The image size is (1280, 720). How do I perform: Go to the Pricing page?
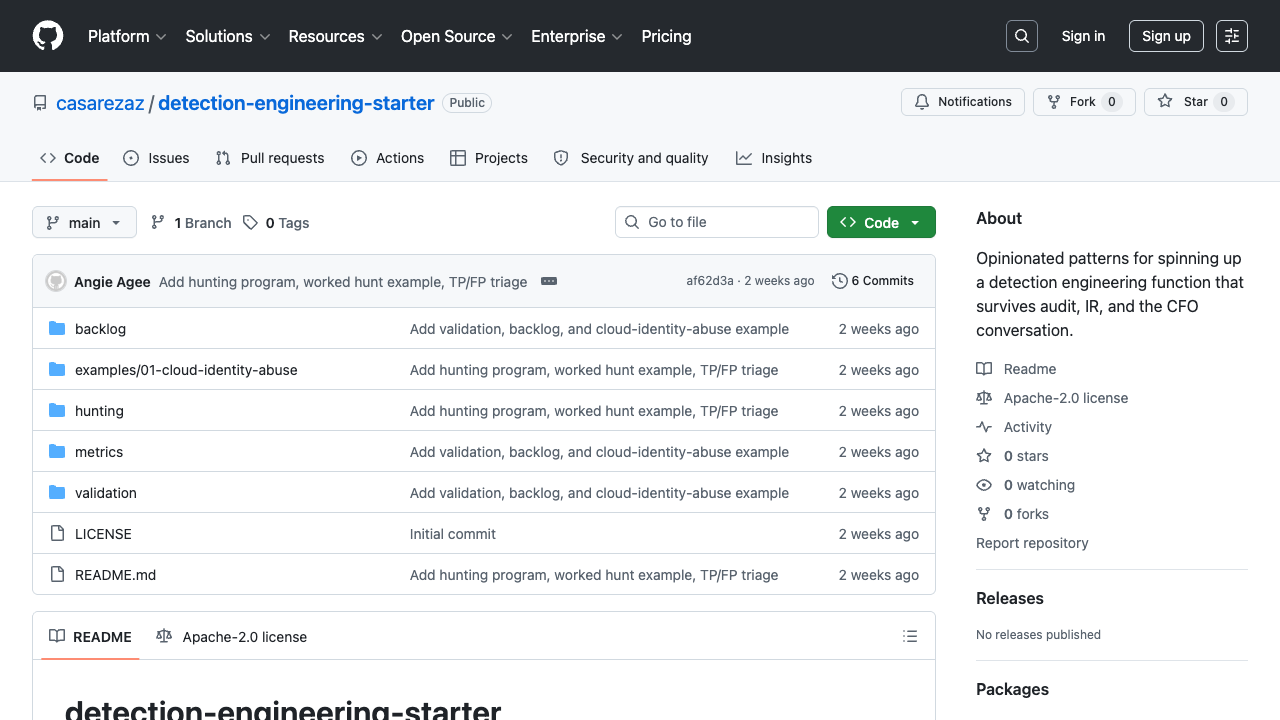[666, 36]
